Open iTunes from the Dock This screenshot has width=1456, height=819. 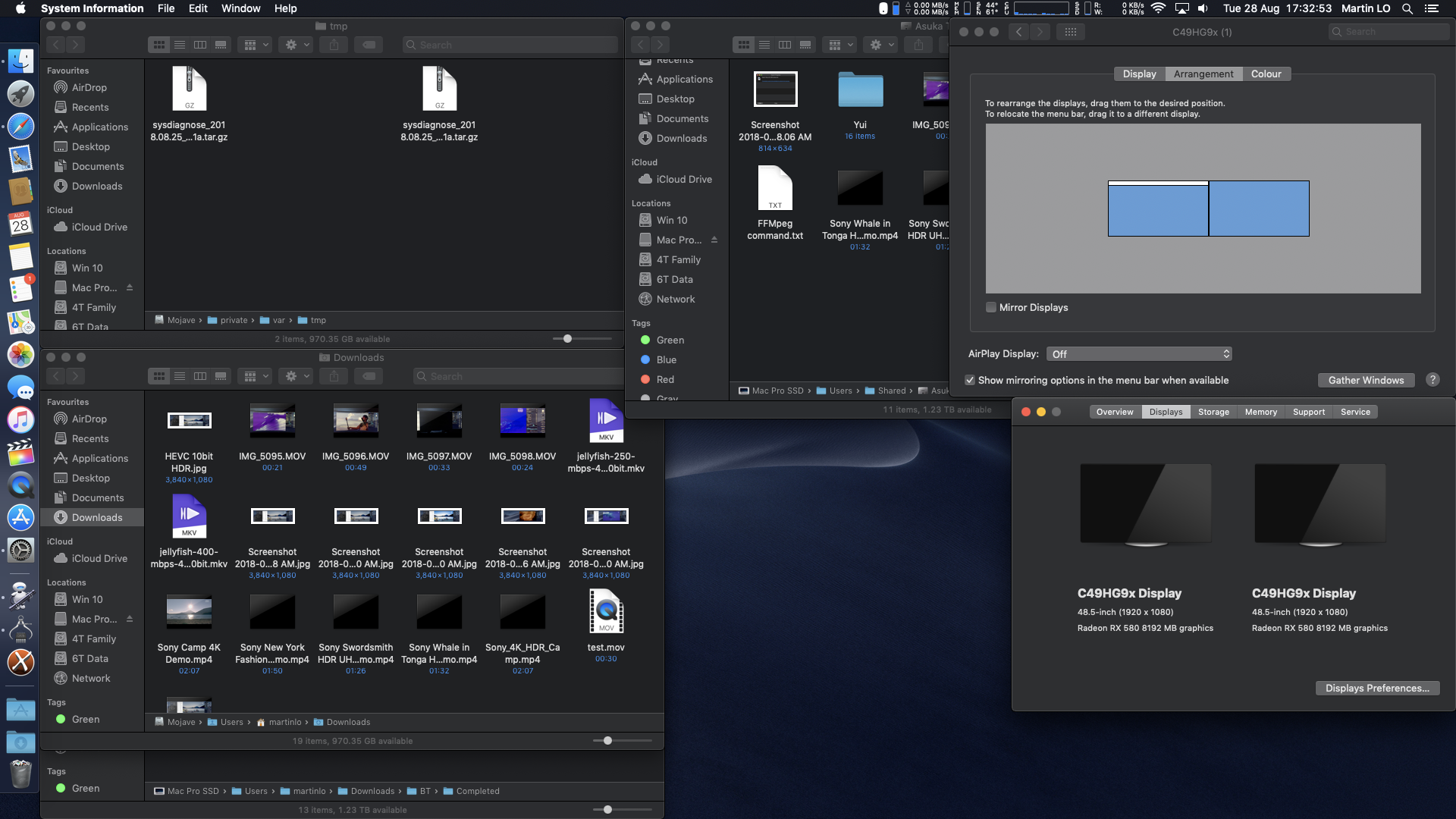pos(20,419)
